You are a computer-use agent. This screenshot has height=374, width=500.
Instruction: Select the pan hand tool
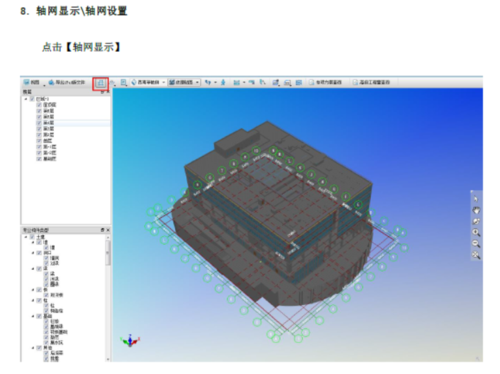[476, 210]
